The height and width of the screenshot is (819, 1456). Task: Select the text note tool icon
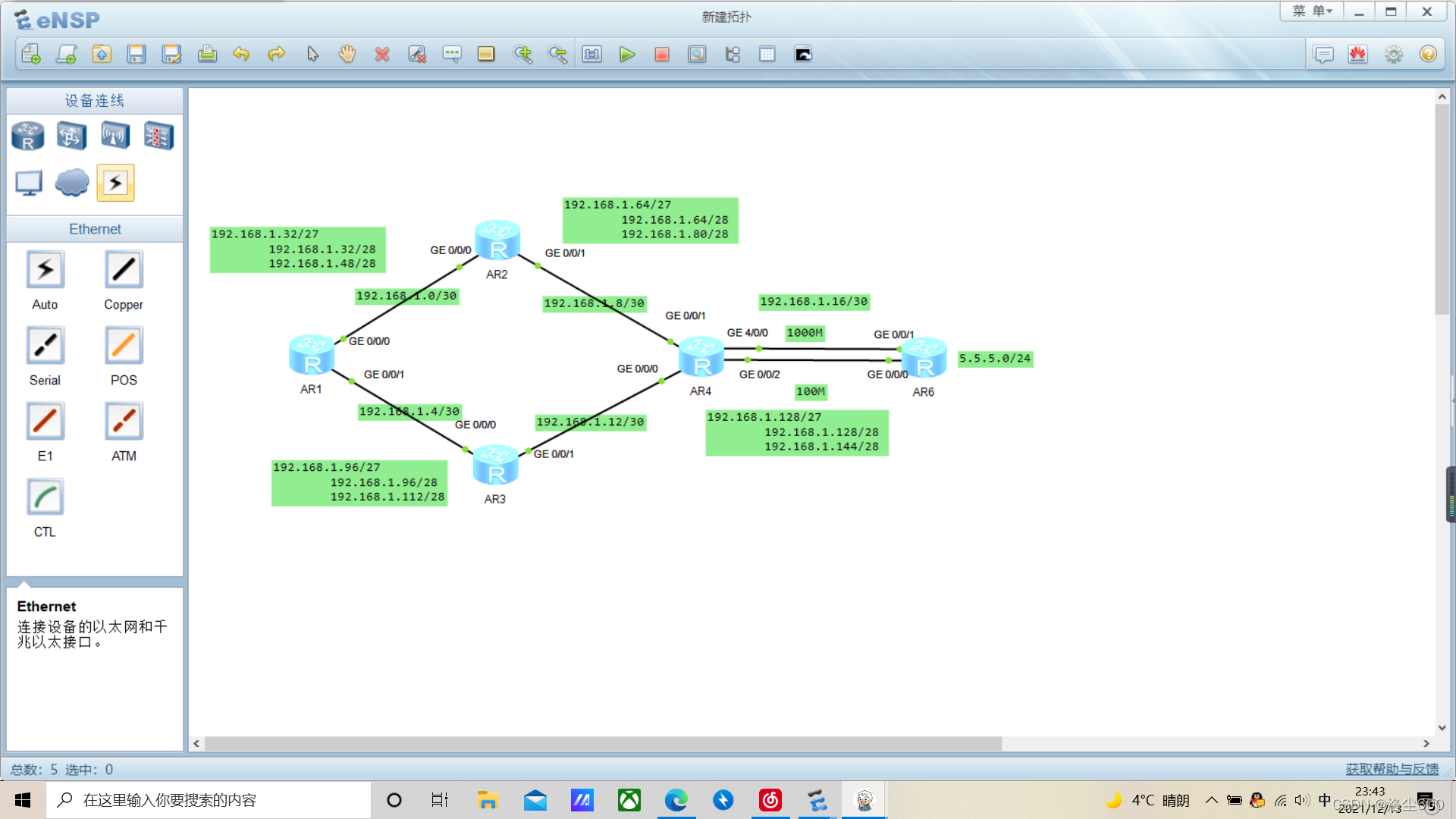[452, 55]
